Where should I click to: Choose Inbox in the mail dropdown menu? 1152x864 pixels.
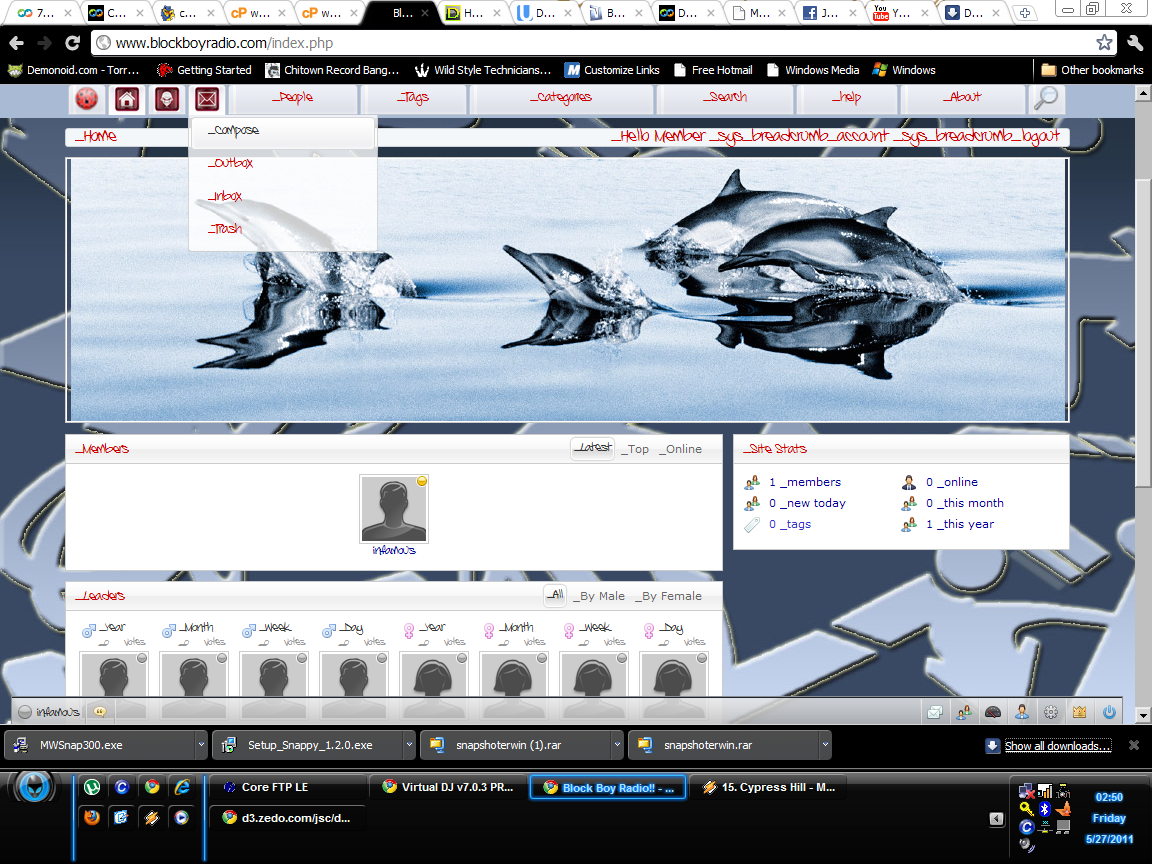[225, 197]
